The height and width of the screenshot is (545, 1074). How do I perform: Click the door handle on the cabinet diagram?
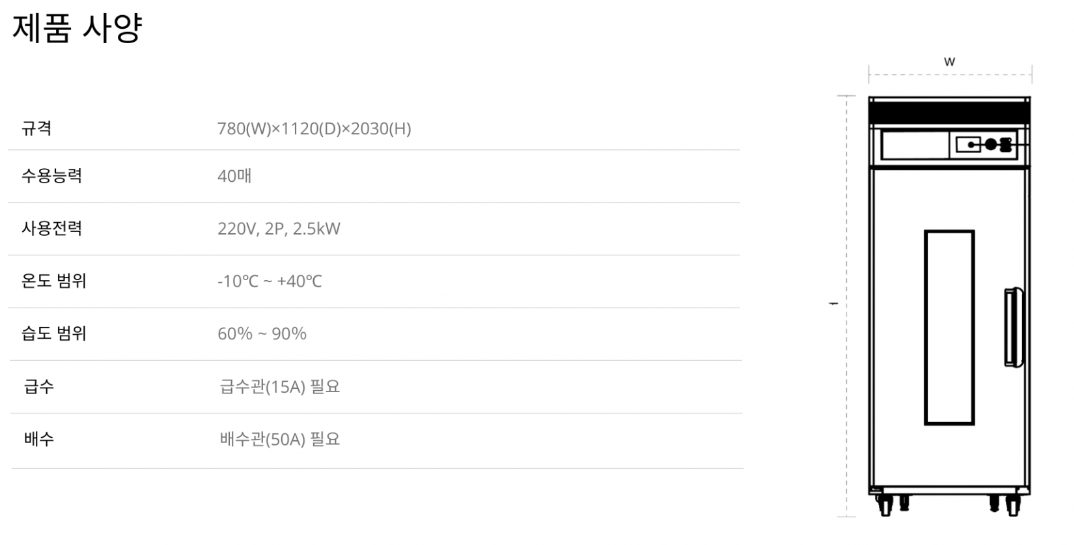pyautogui.click(x=1014, y=327)
